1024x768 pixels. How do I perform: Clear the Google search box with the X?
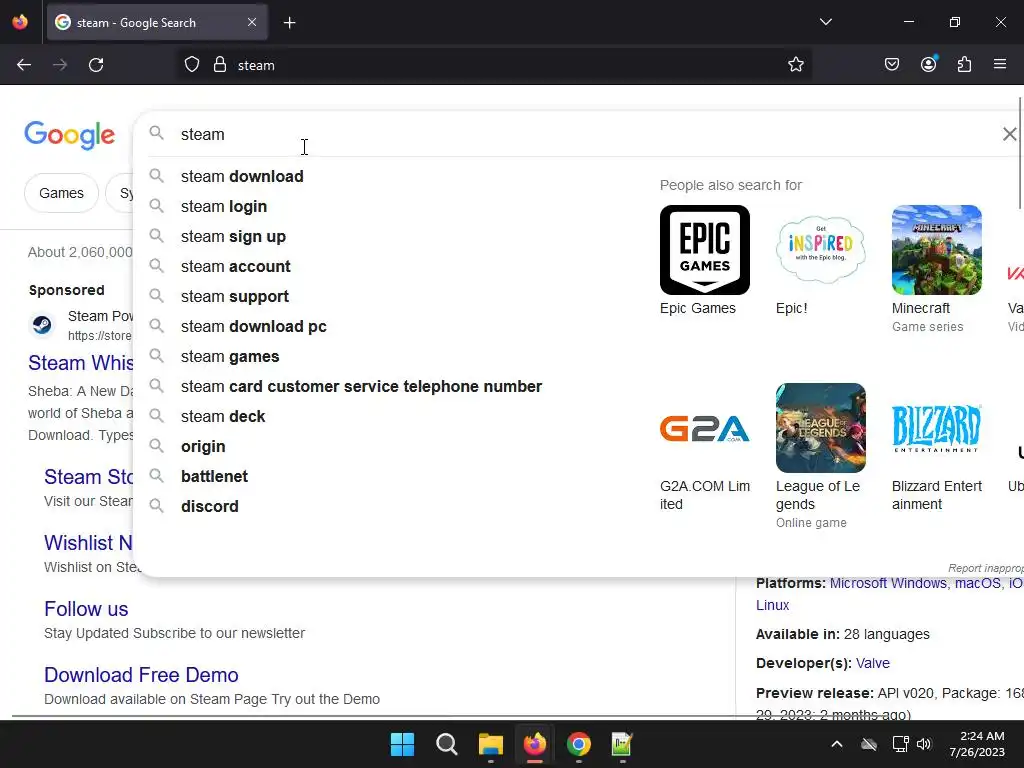[1010, 134]
